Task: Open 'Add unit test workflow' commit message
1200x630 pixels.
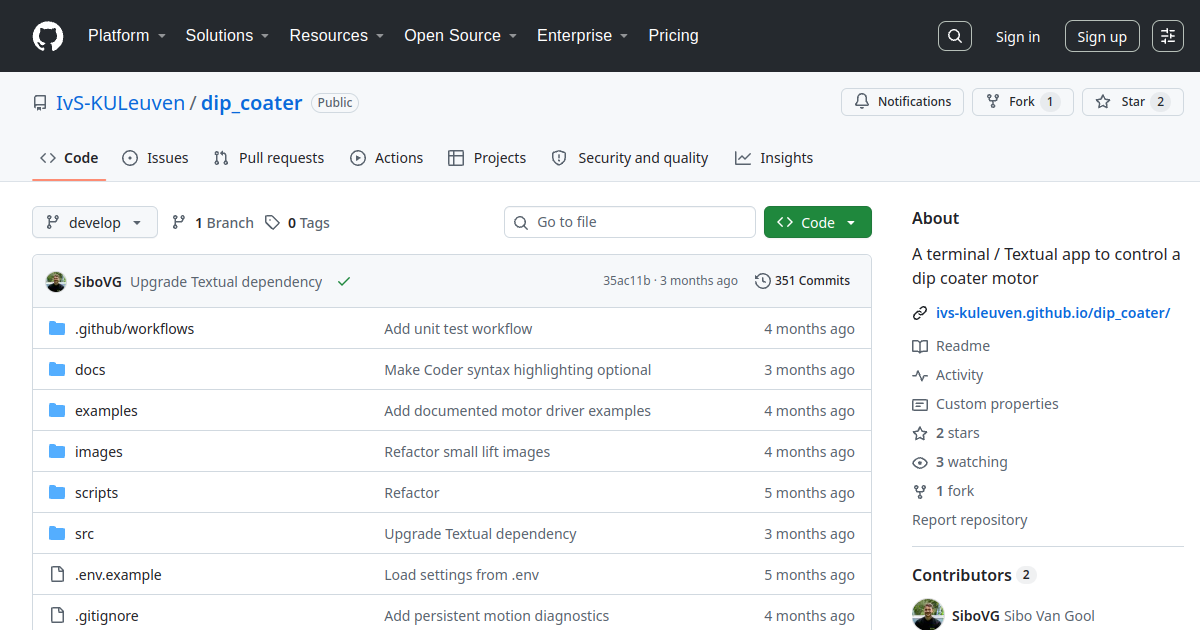Action: (x=458, y=329)
